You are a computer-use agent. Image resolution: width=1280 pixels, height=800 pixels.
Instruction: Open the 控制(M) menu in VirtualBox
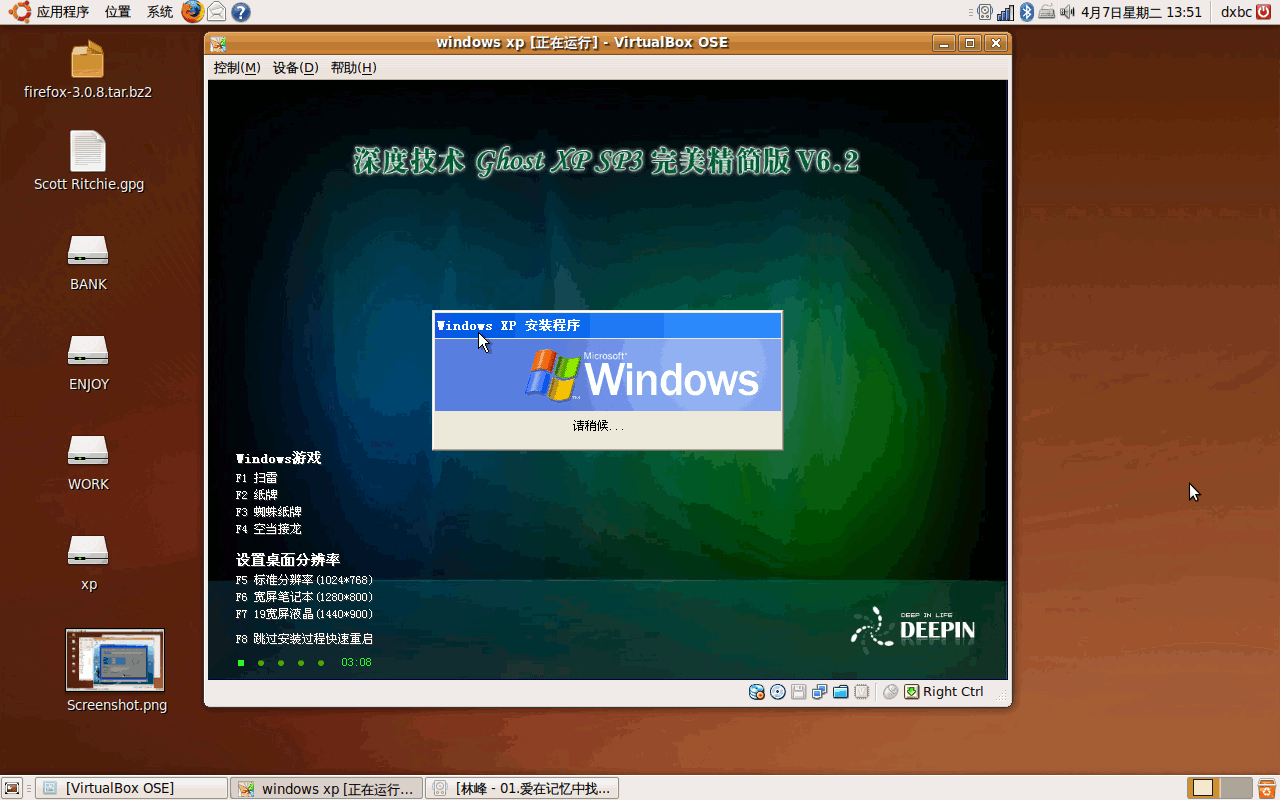[x=237, y=68]
